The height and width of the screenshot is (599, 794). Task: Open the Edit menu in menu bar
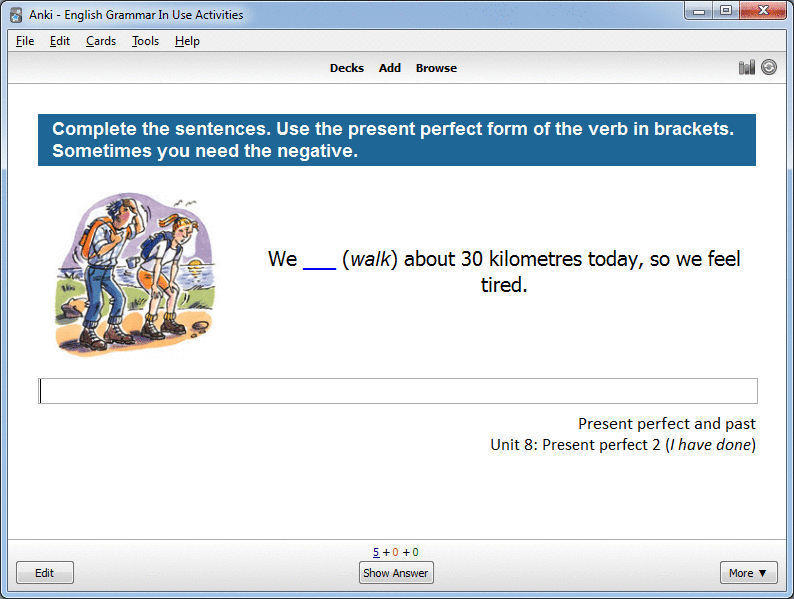point(60,41)
